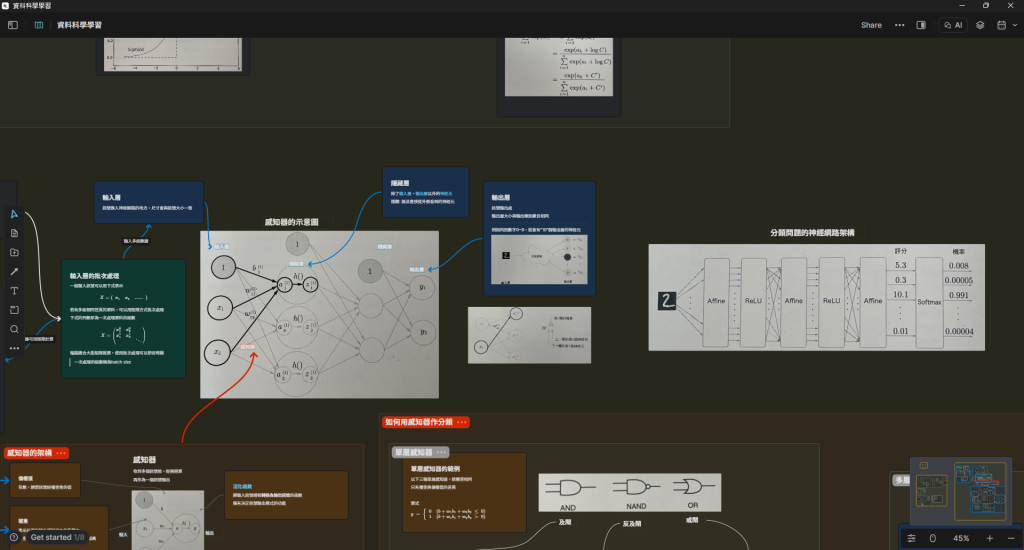Select the arrow connector tool
This screenshot has height=550, width=1024.
pyautogui.click(x=14, y=272)
